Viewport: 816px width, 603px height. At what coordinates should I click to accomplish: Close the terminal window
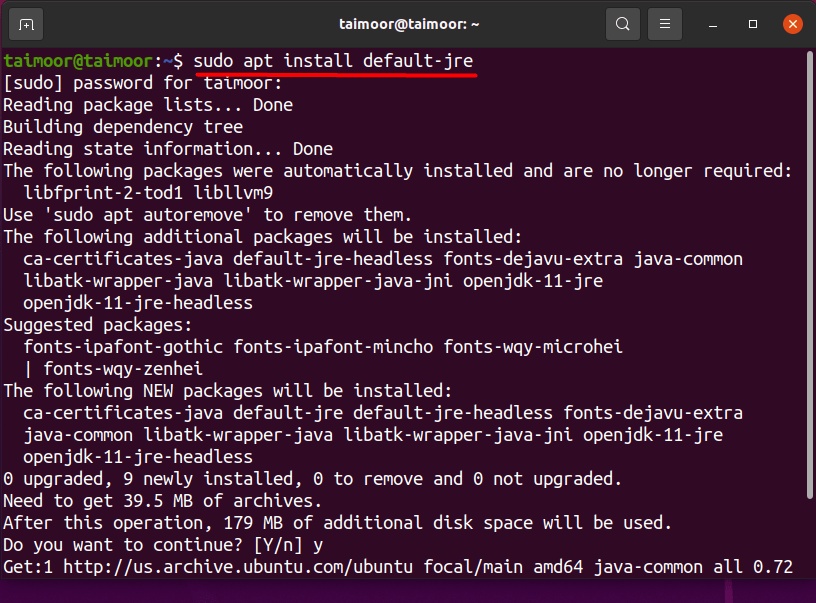coord(793,24)
